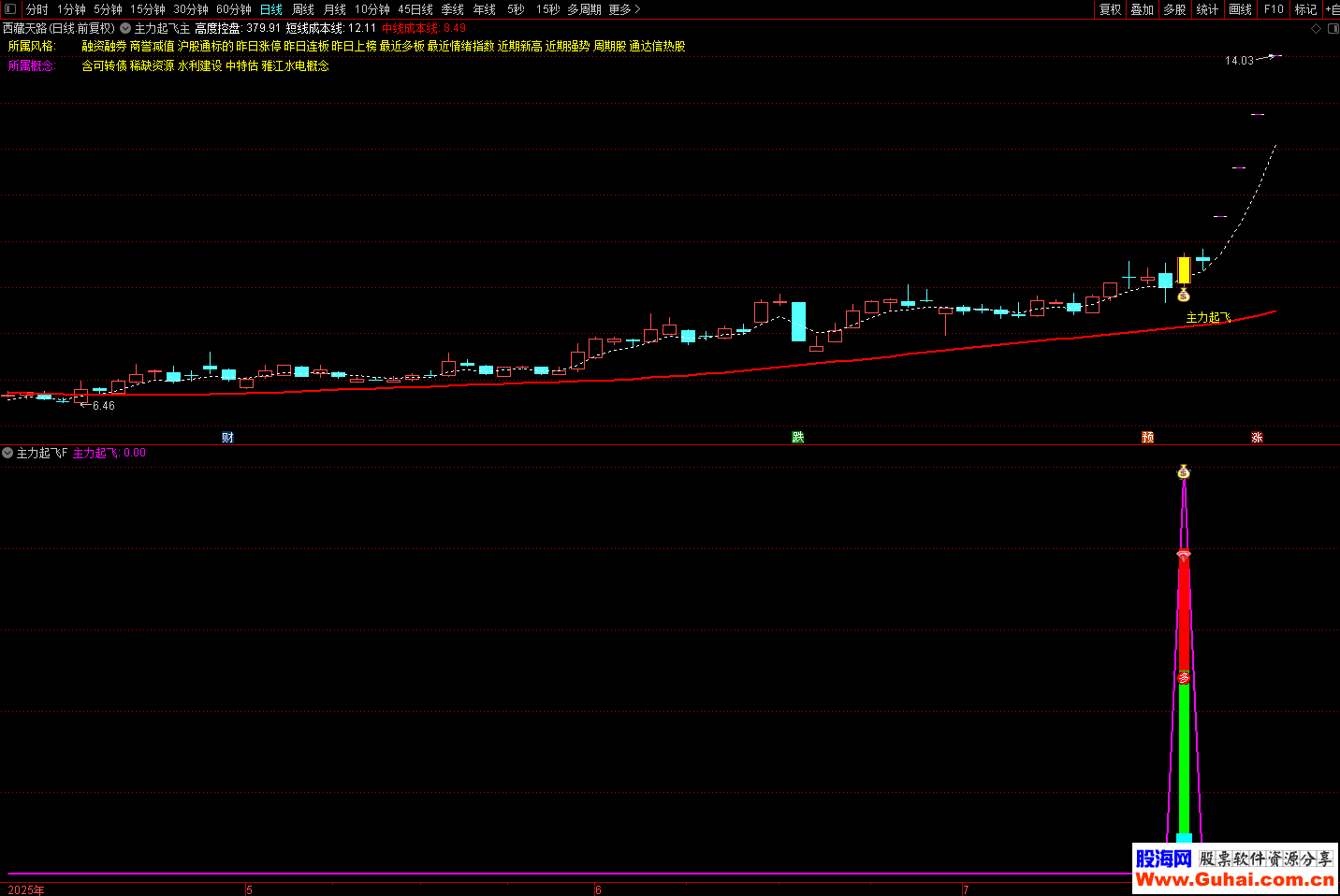The image size is (1340, 896).
Task: Click money bag signal under yellow candle
Action: pos(1184,296)
